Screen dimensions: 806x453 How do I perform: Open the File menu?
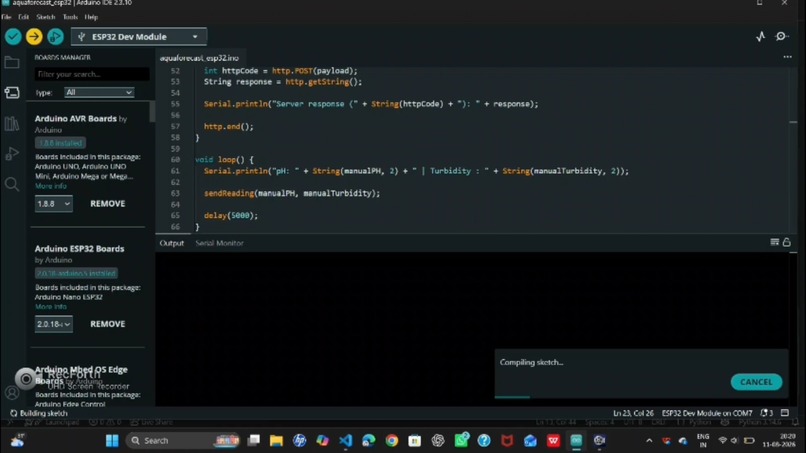pos(6,17)
